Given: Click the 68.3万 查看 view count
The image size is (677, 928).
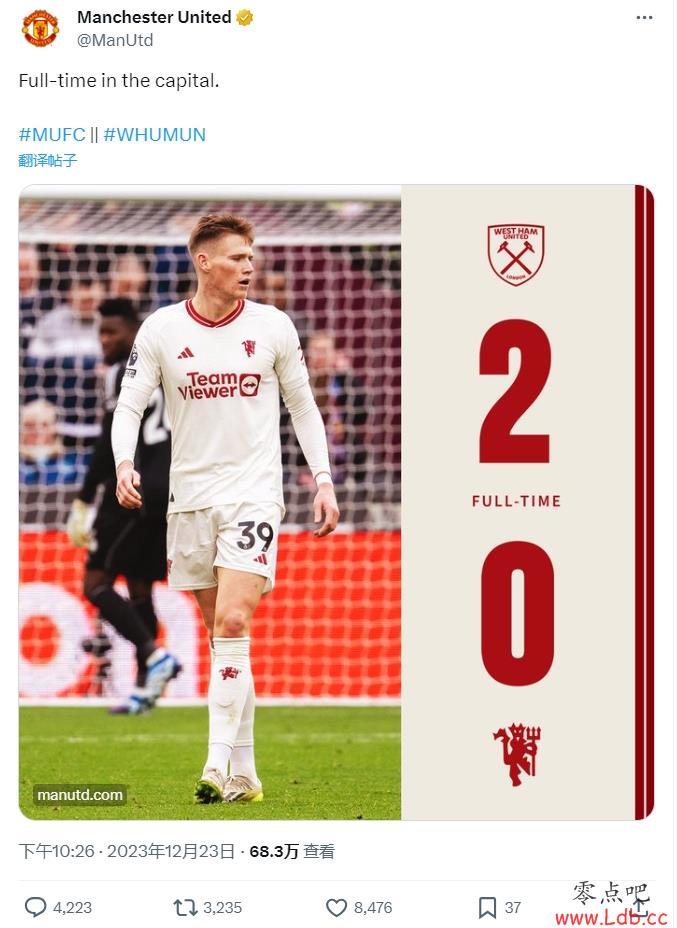Looking at the screenshot, I should (292, 851).
